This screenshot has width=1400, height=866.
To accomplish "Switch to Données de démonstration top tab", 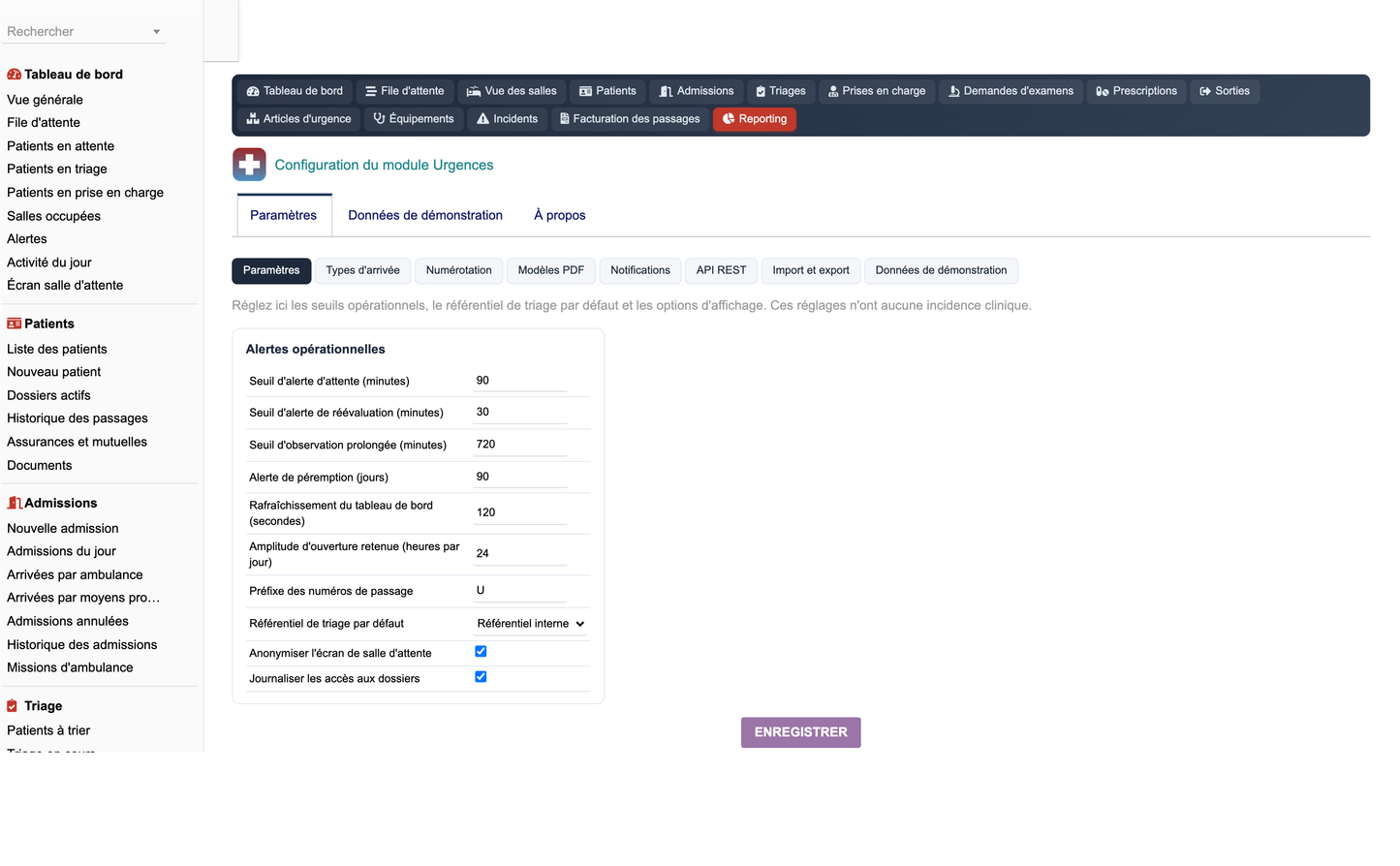I will click(x=425, y=215).
